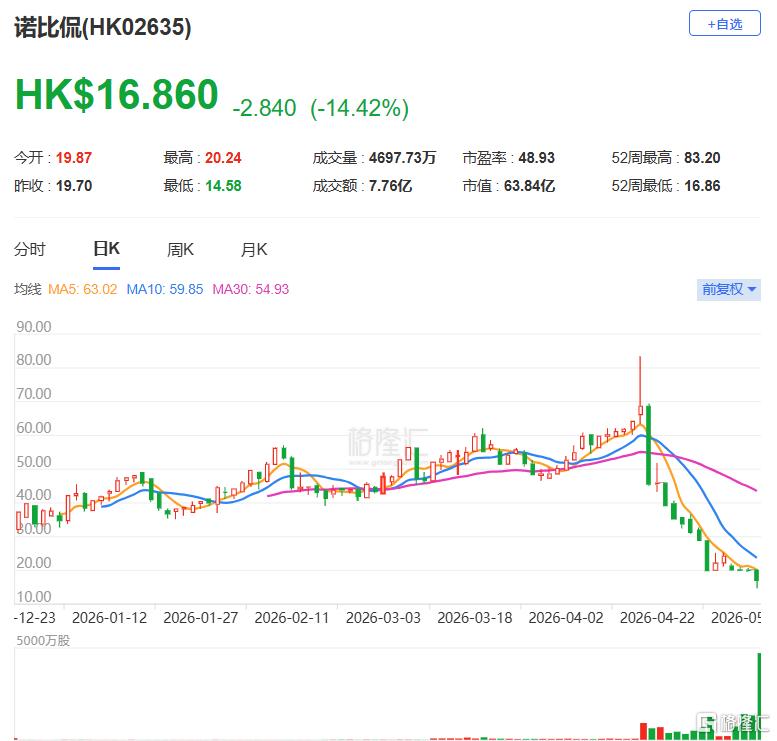Click the 60.00 price axis label
The width and height of the screenshot is (777, 741).
[34, 427]
